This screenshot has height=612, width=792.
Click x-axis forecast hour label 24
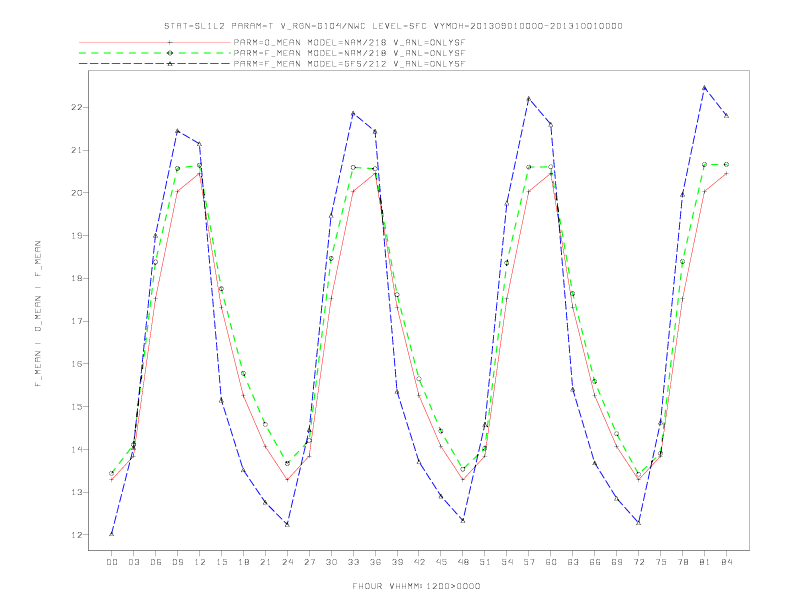pyautogui.click(x=287, y=562)
